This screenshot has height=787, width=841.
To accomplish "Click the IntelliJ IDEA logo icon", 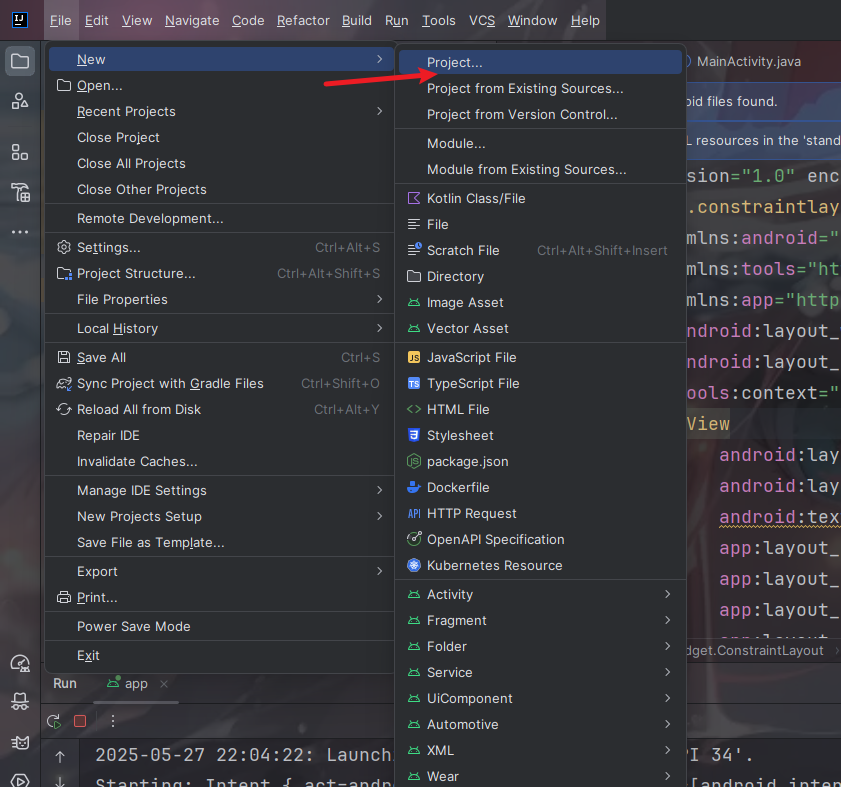I will click(x=20, y=20).
